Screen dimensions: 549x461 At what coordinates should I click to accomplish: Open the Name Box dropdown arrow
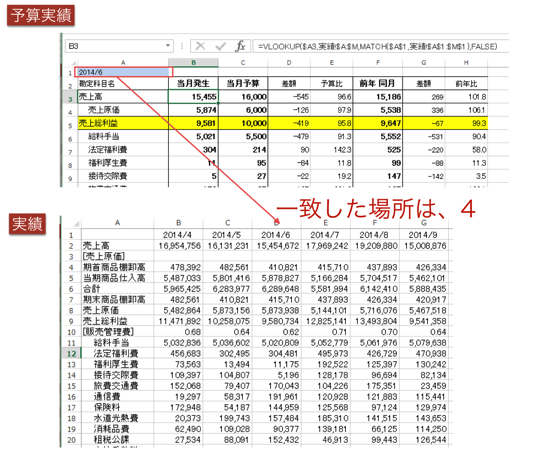pyautogui.click(x=168, y=46)
